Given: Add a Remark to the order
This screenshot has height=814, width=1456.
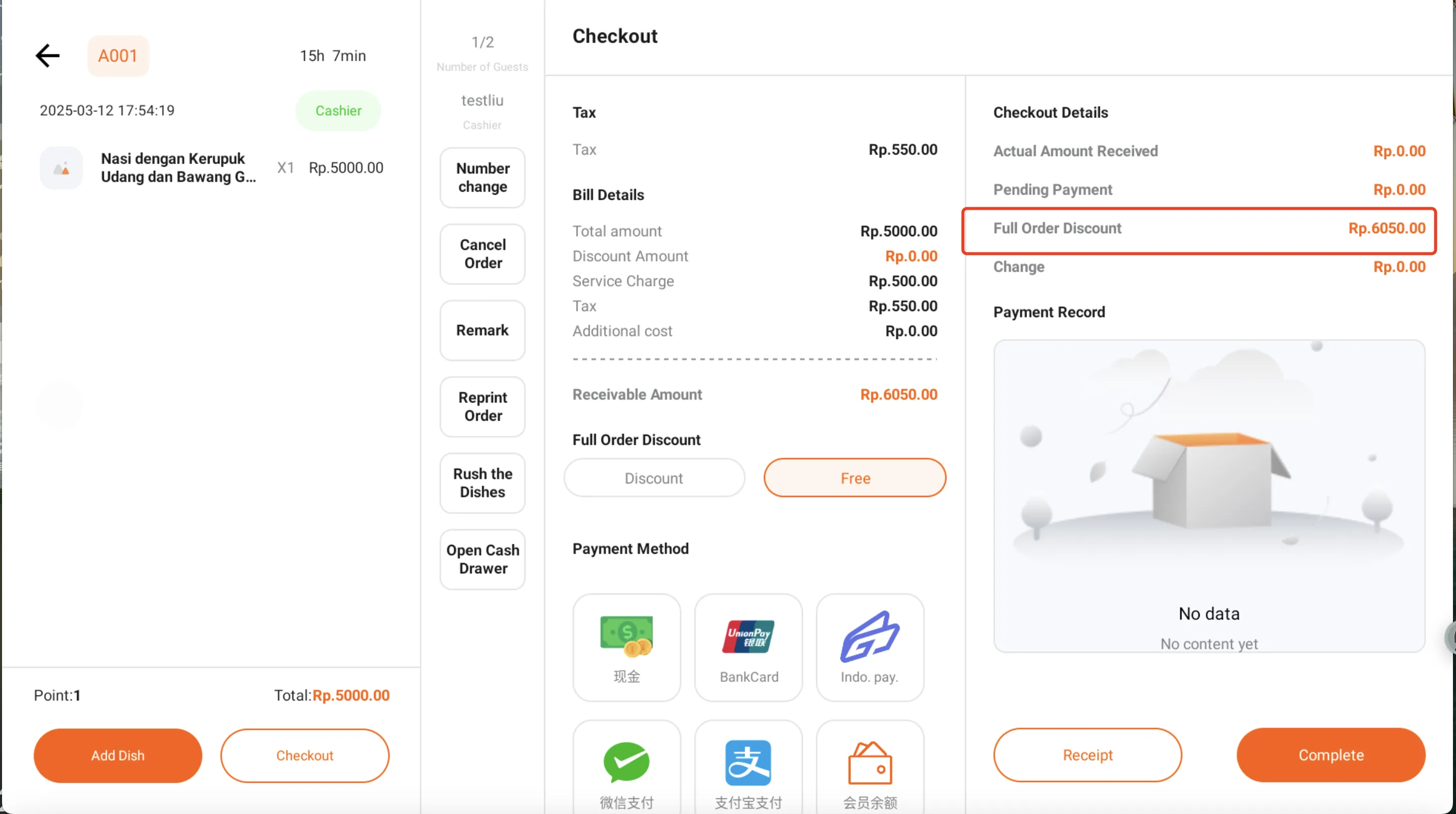Looking at the screenshot, I should coord(483,330).
